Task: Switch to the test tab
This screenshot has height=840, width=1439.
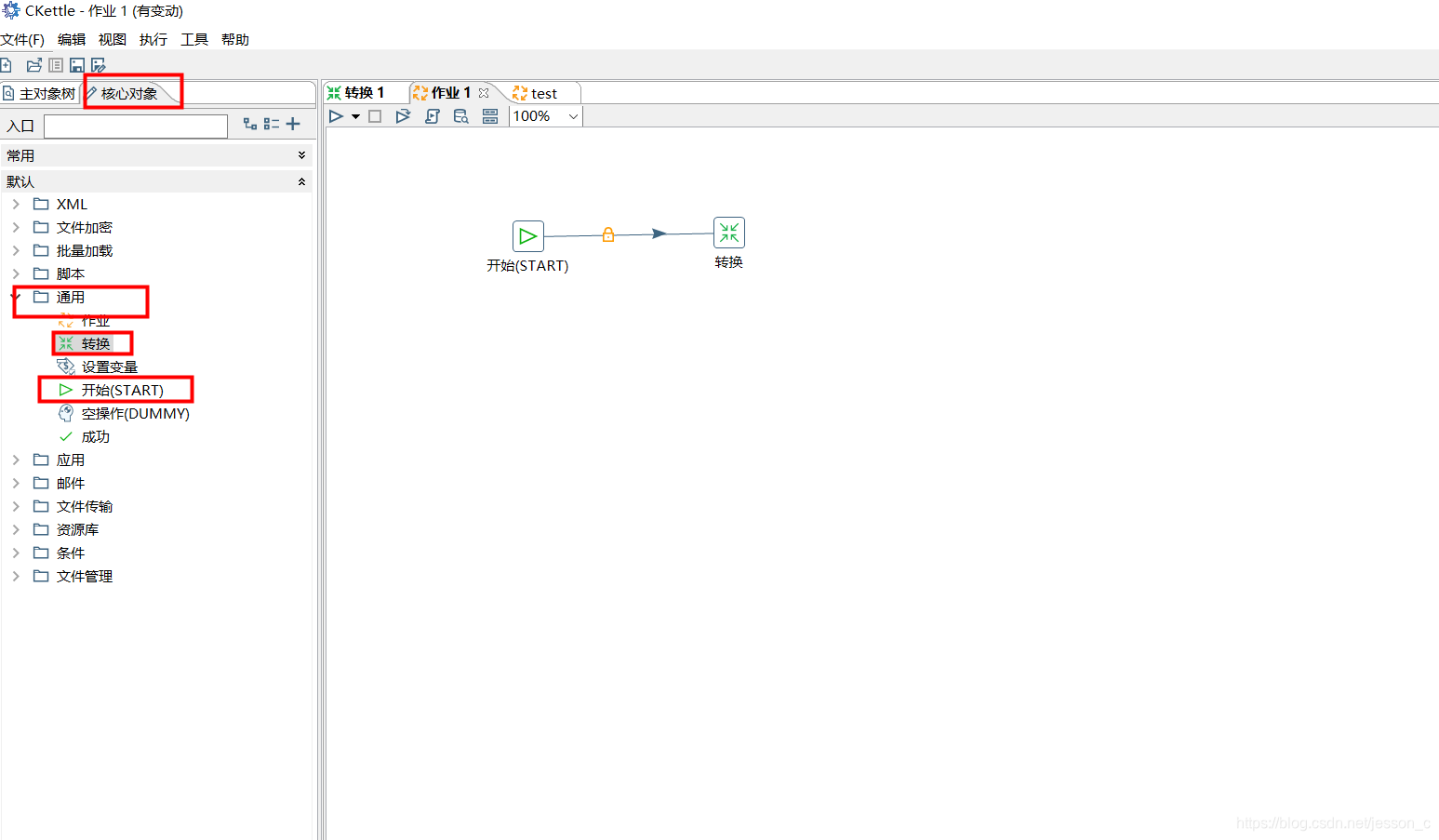Action: pos(544,94)
